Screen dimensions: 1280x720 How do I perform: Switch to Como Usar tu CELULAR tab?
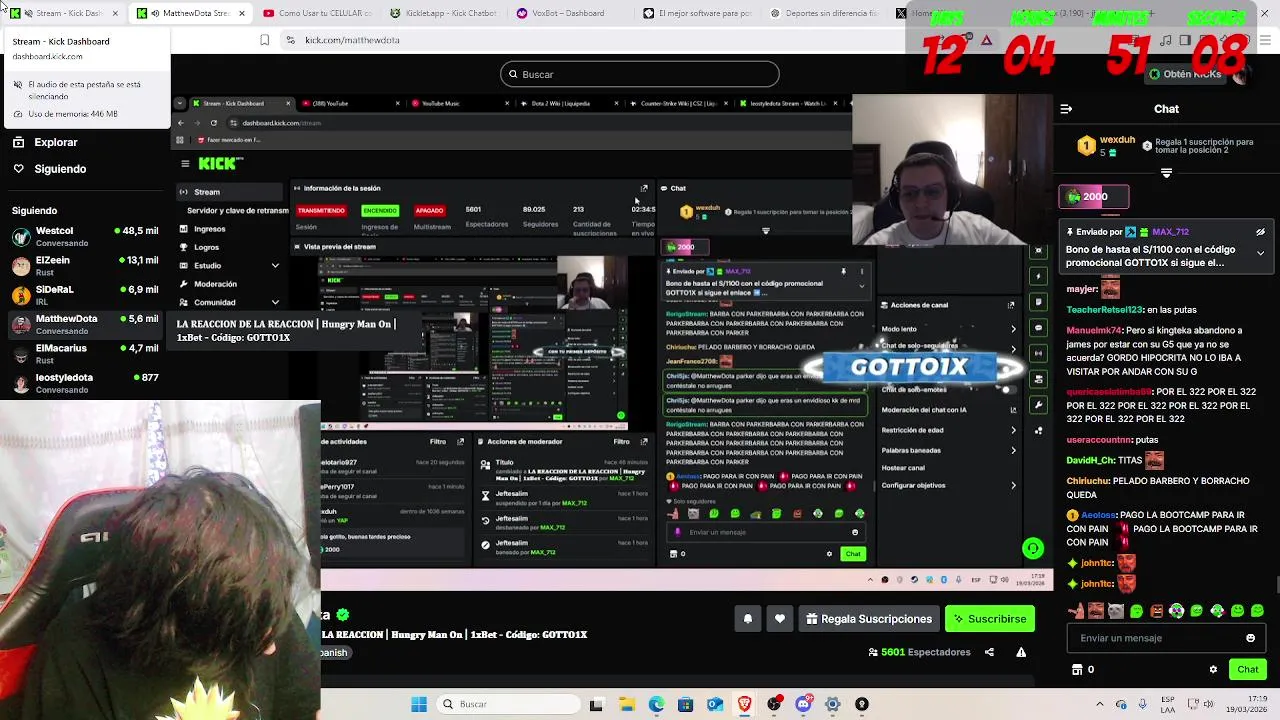tap(318, 13)
